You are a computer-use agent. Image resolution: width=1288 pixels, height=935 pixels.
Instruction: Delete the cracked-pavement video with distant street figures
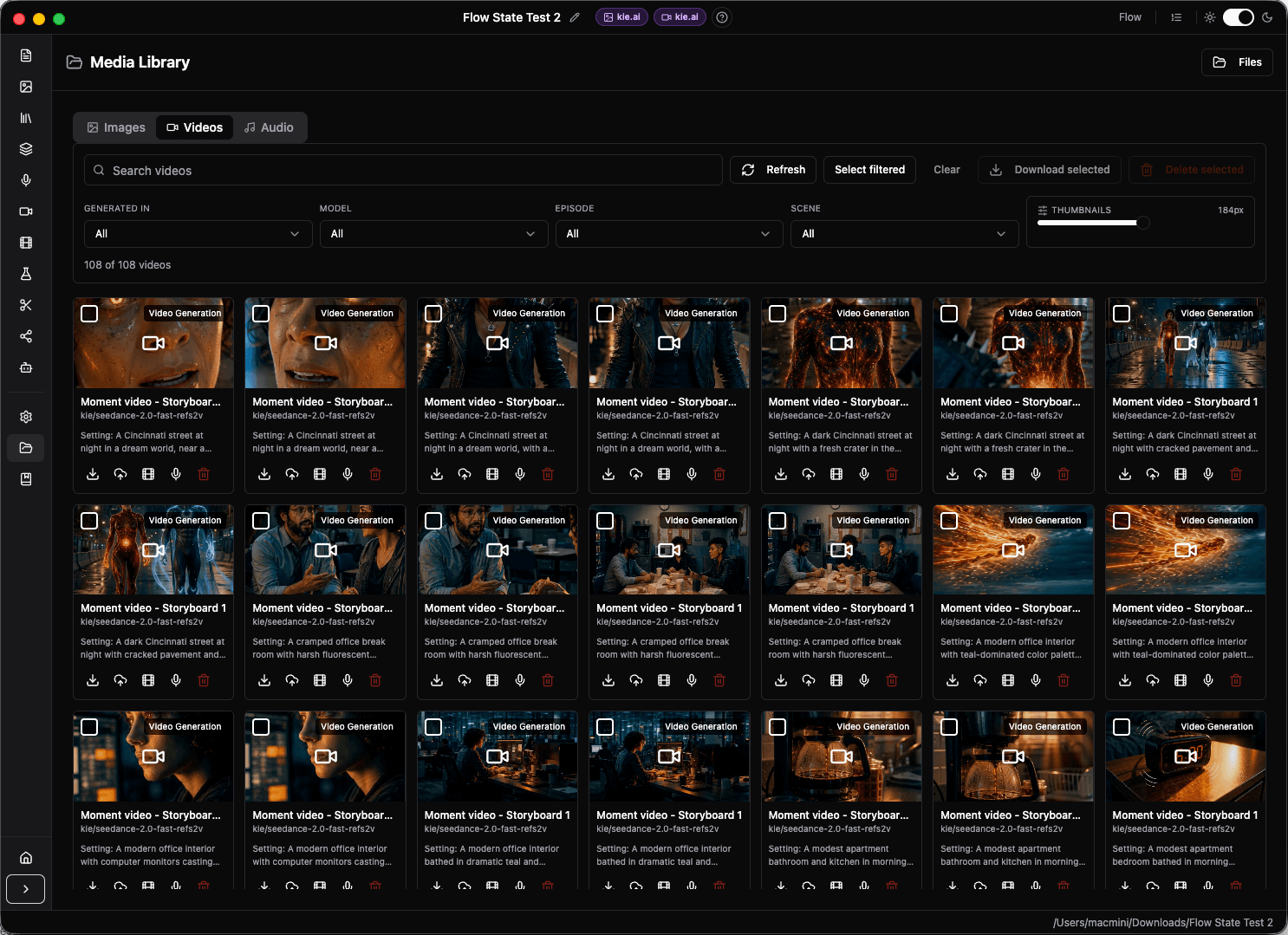tap(1236, 474)
